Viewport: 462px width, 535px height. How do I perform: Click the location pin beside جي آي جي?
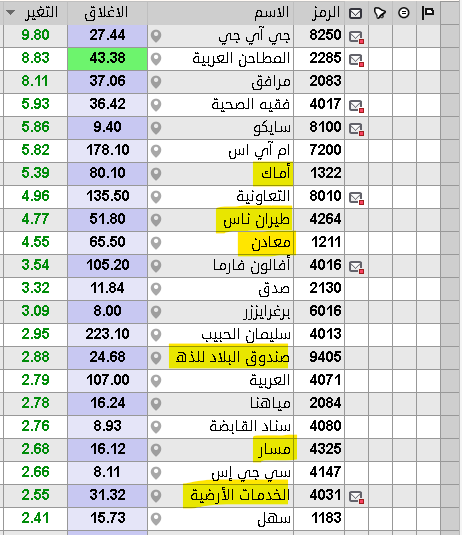tap(156, 36)
